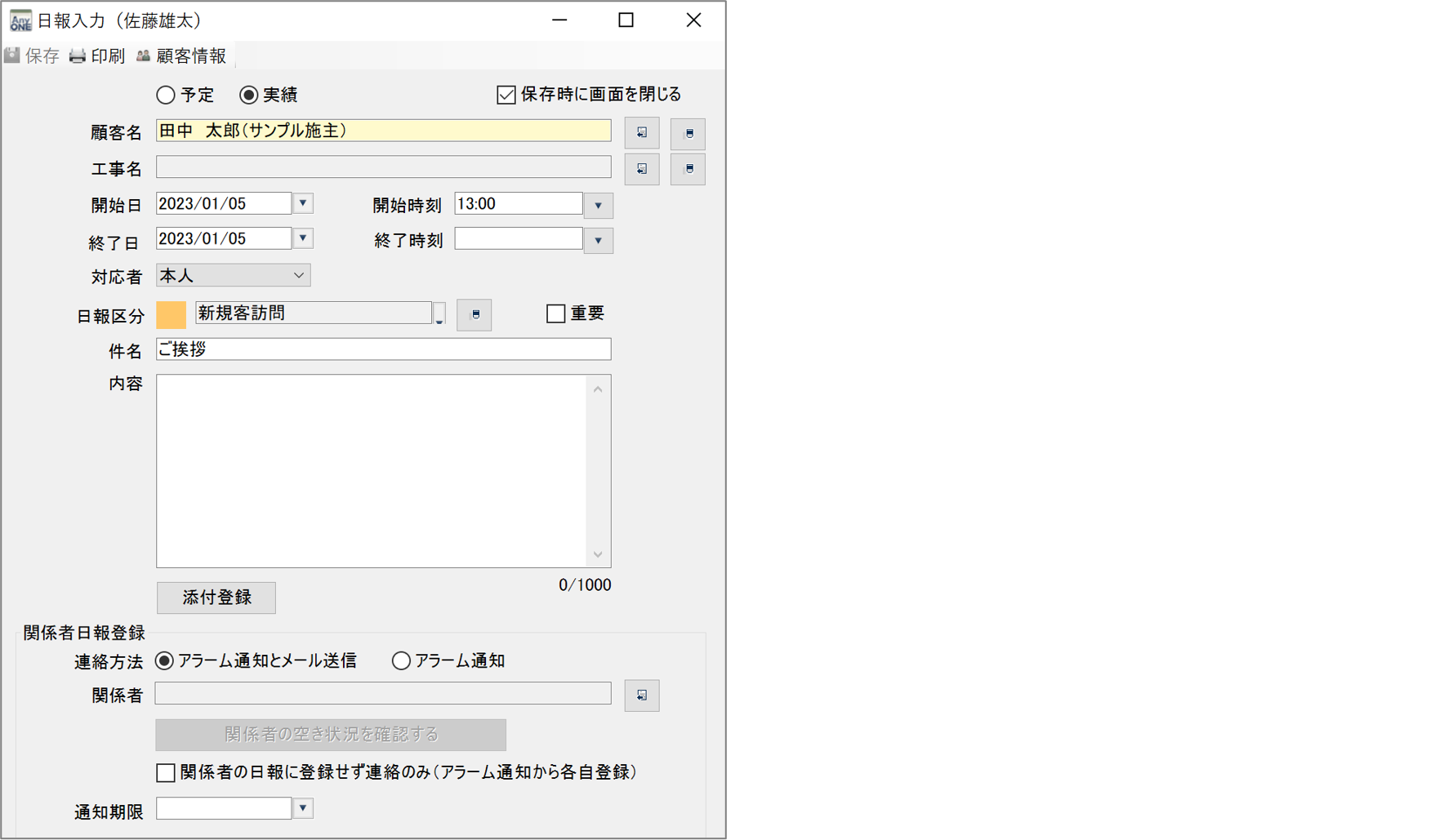Click the clear icon beside 顧客名 field
Screen dimensions: 1448x840
coord(688,133)
